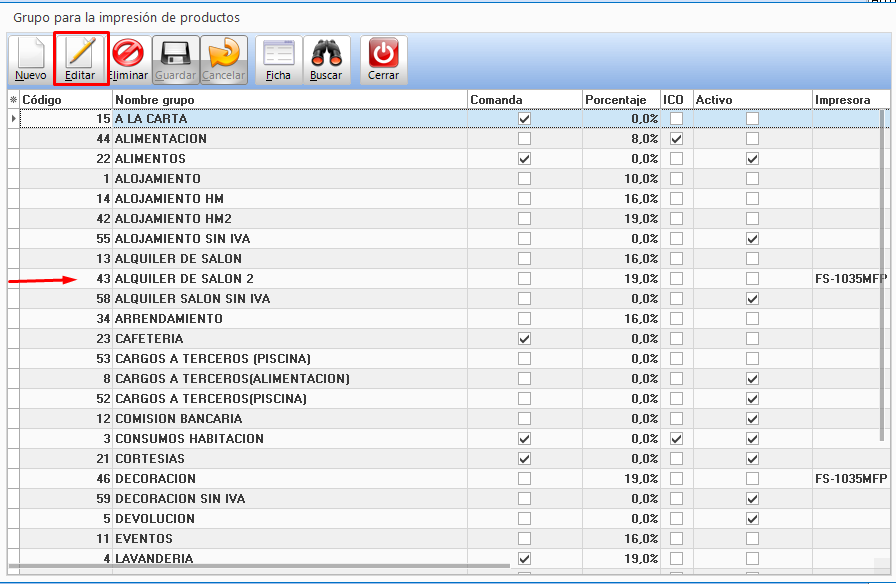Viewport: 896px width, 584px height.
Task: Click the FS-1035MFP printer cell for DECORACION
Action: click(850, 479)
